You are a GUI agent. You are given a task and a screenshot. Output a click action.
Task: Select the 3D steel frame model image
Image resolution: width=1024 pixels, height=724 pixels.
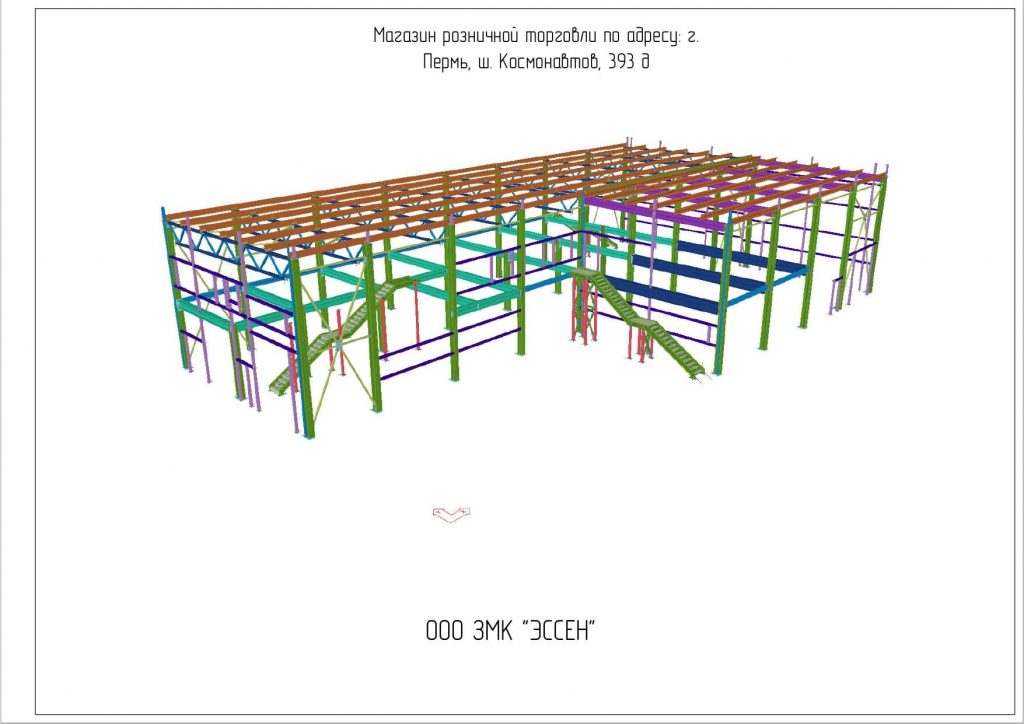[x=524, y=287]
